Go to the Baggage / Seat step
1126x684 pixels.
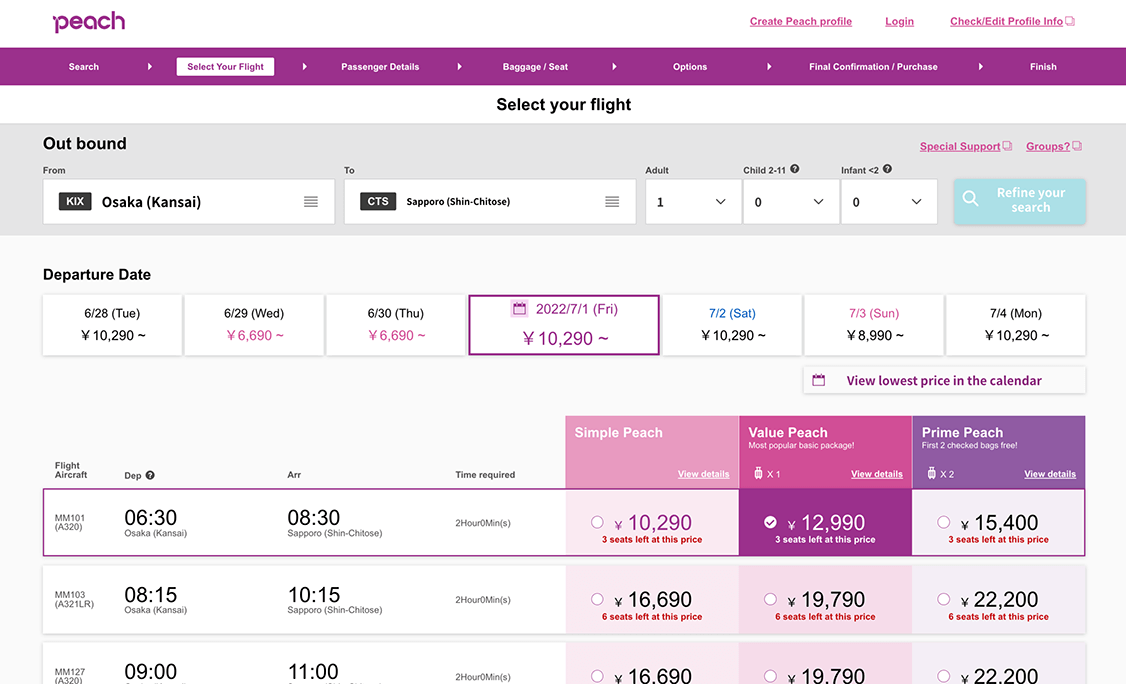pyautogui.click(x=535, y=67)
